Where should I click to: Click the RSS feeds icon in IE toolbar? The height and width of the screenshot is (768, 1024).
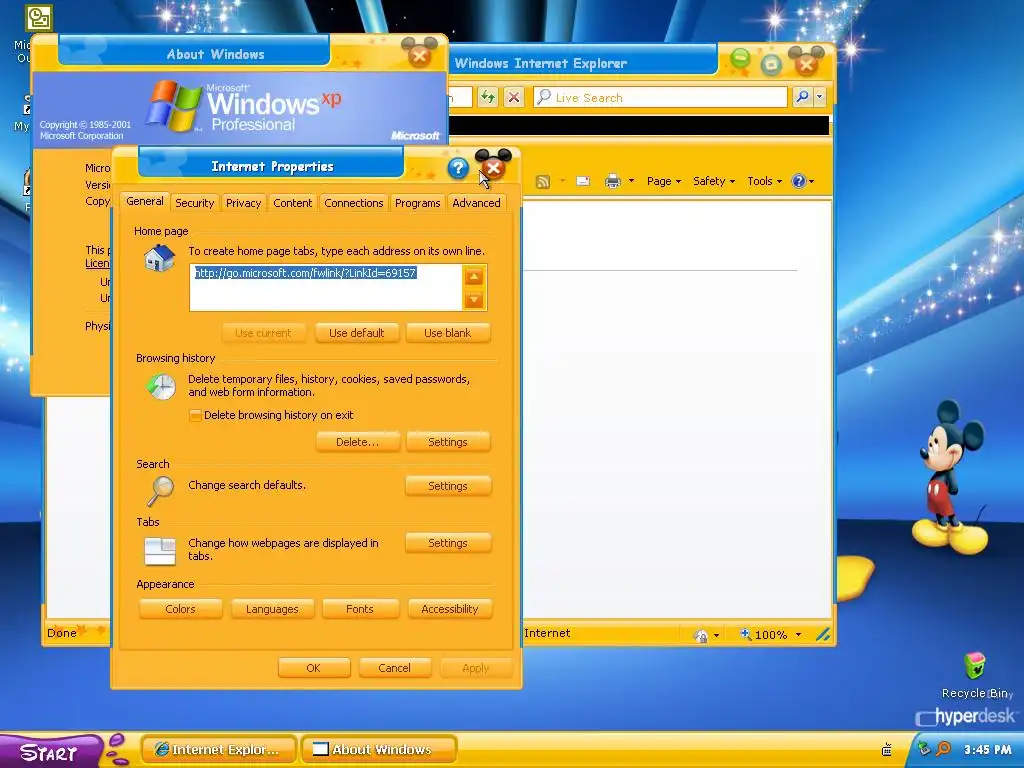[x=542, y=182]
